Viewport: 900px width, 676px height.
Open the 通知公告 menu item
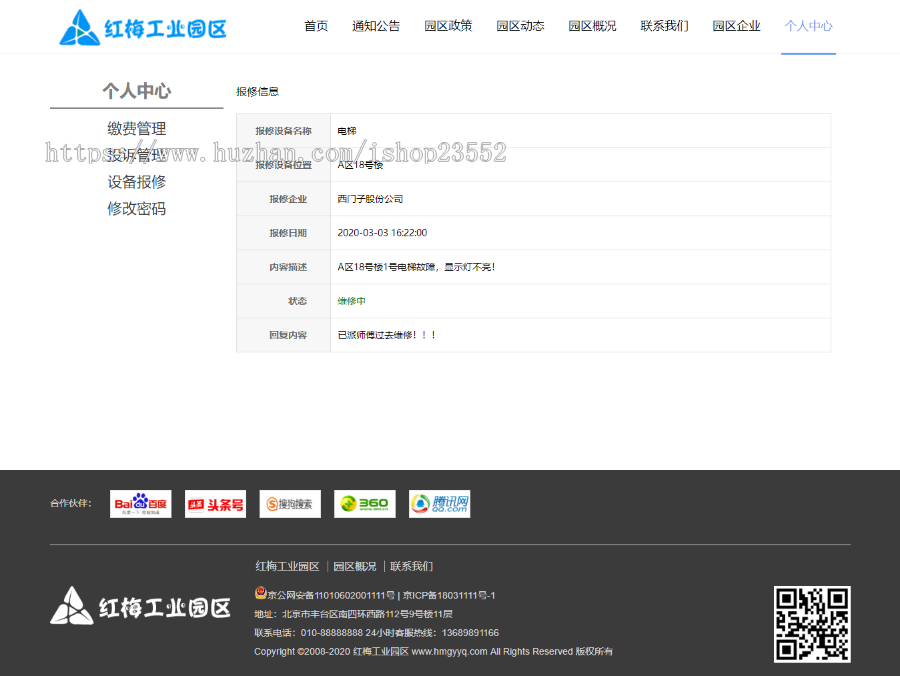tap(375, 26)
